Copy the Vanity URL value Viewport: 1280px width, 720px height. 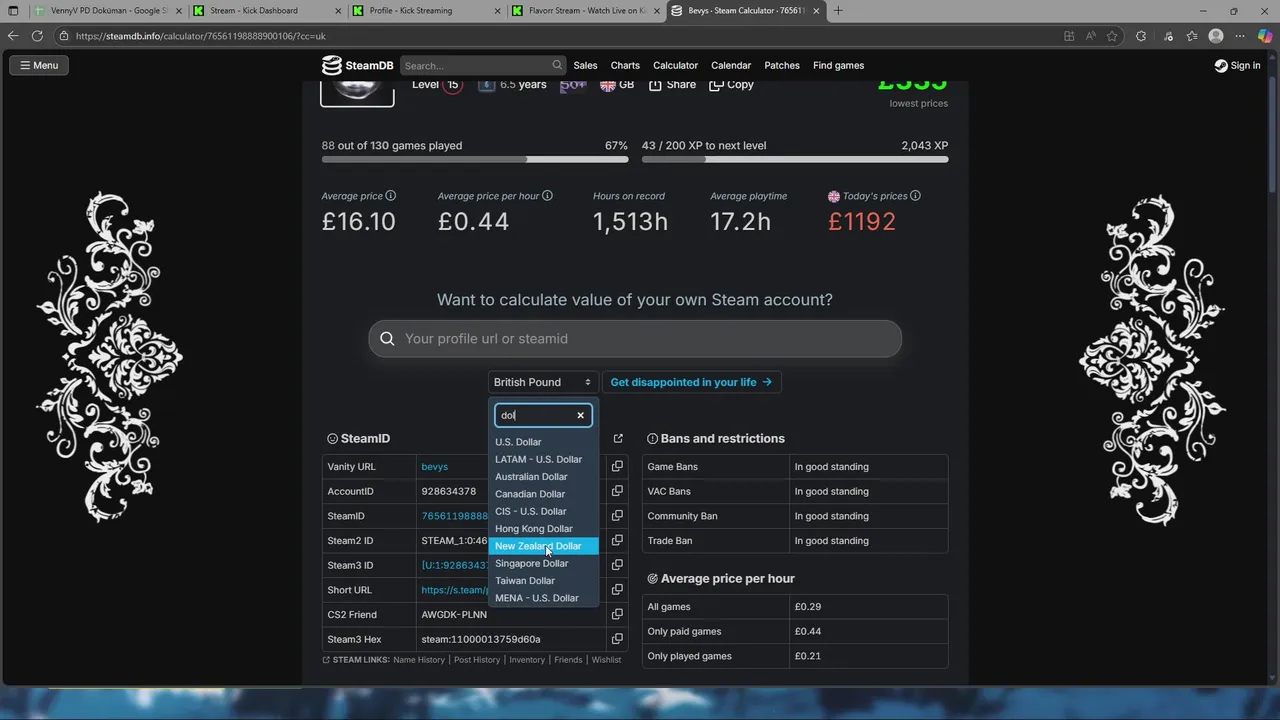(617, 467)
